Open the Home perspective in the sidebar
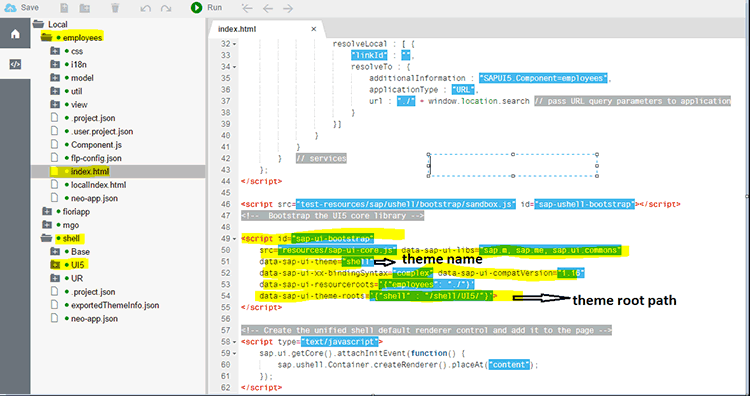 click(15, 34)
